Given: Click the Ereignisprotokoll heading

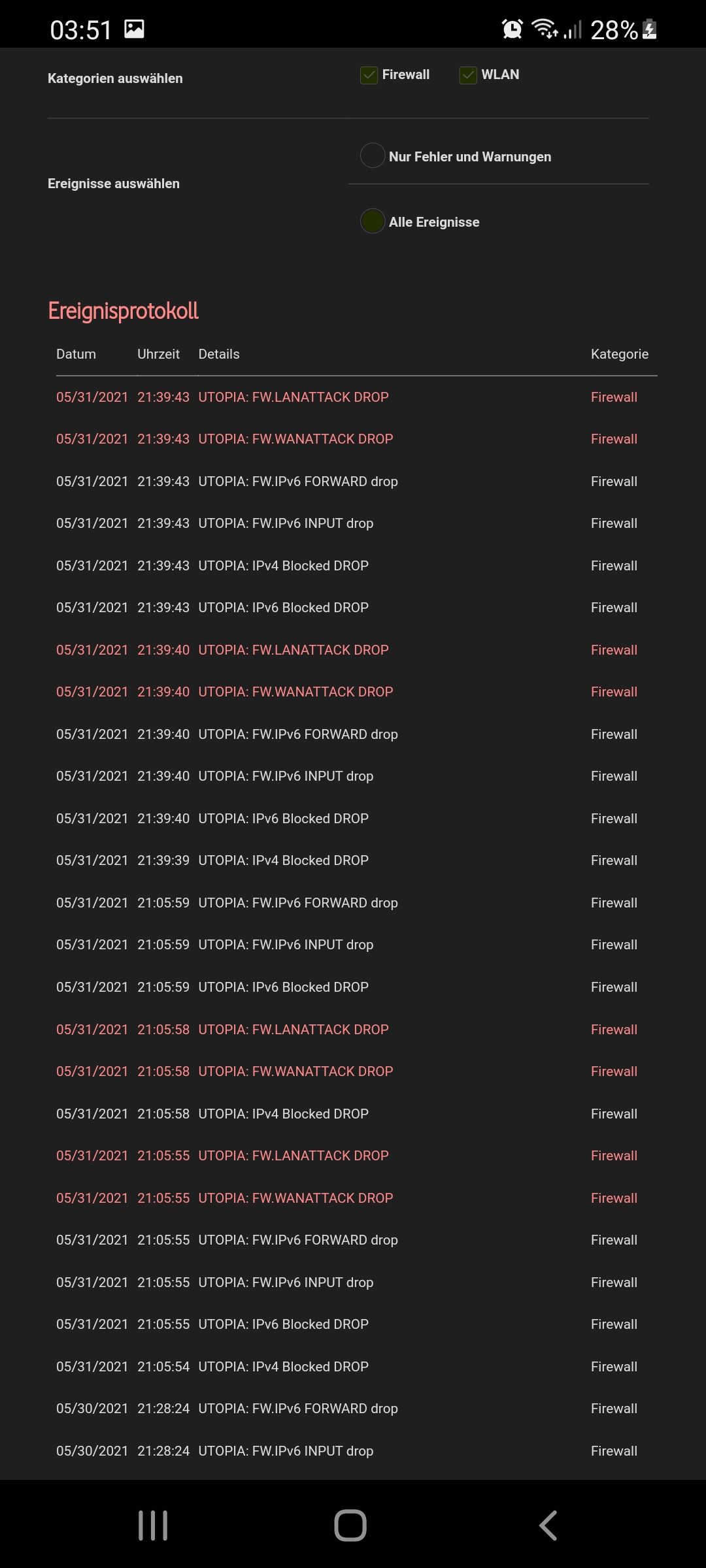Looking at the screenshot, I should point(124,311).
